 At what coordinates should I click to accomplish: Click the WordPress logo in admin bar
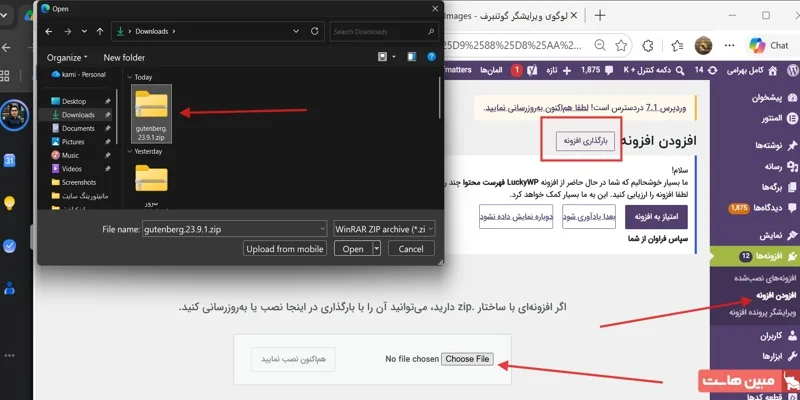point(792,70)
